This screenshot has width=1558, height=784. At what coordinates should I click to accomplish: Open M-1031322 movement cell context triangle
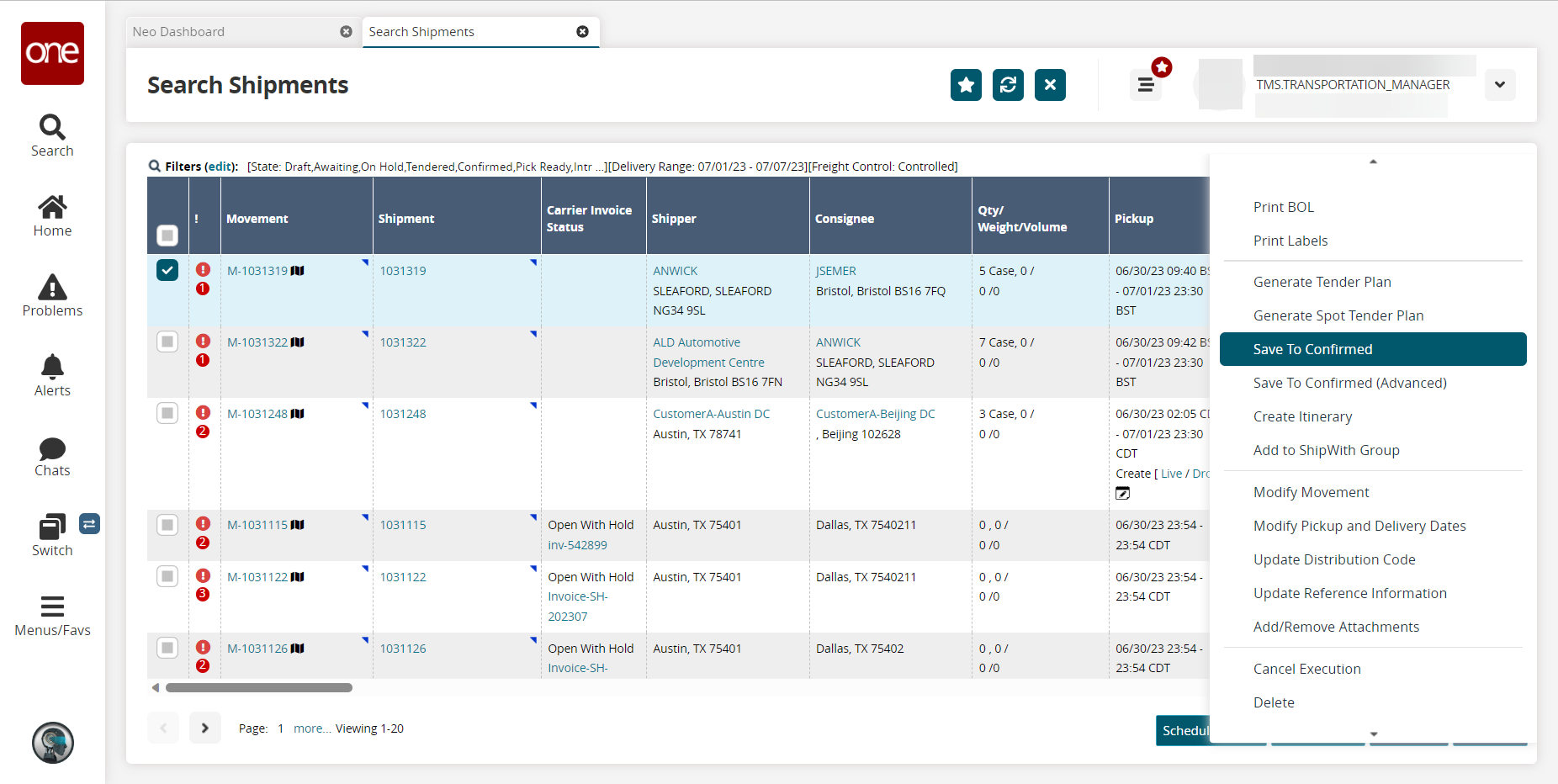[365, 334]
